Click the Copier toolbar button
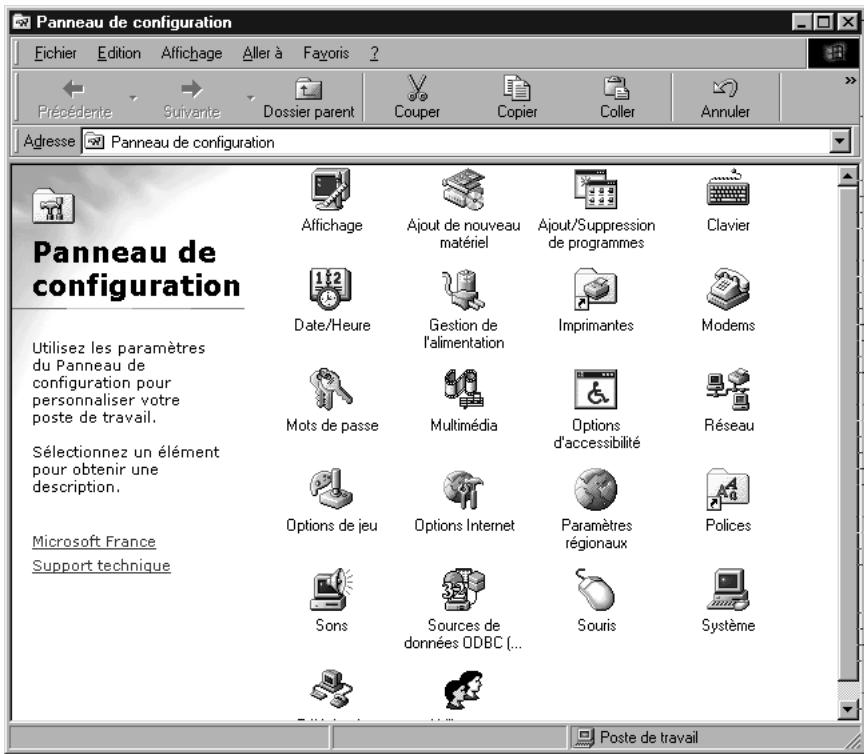 coord(517,98)
